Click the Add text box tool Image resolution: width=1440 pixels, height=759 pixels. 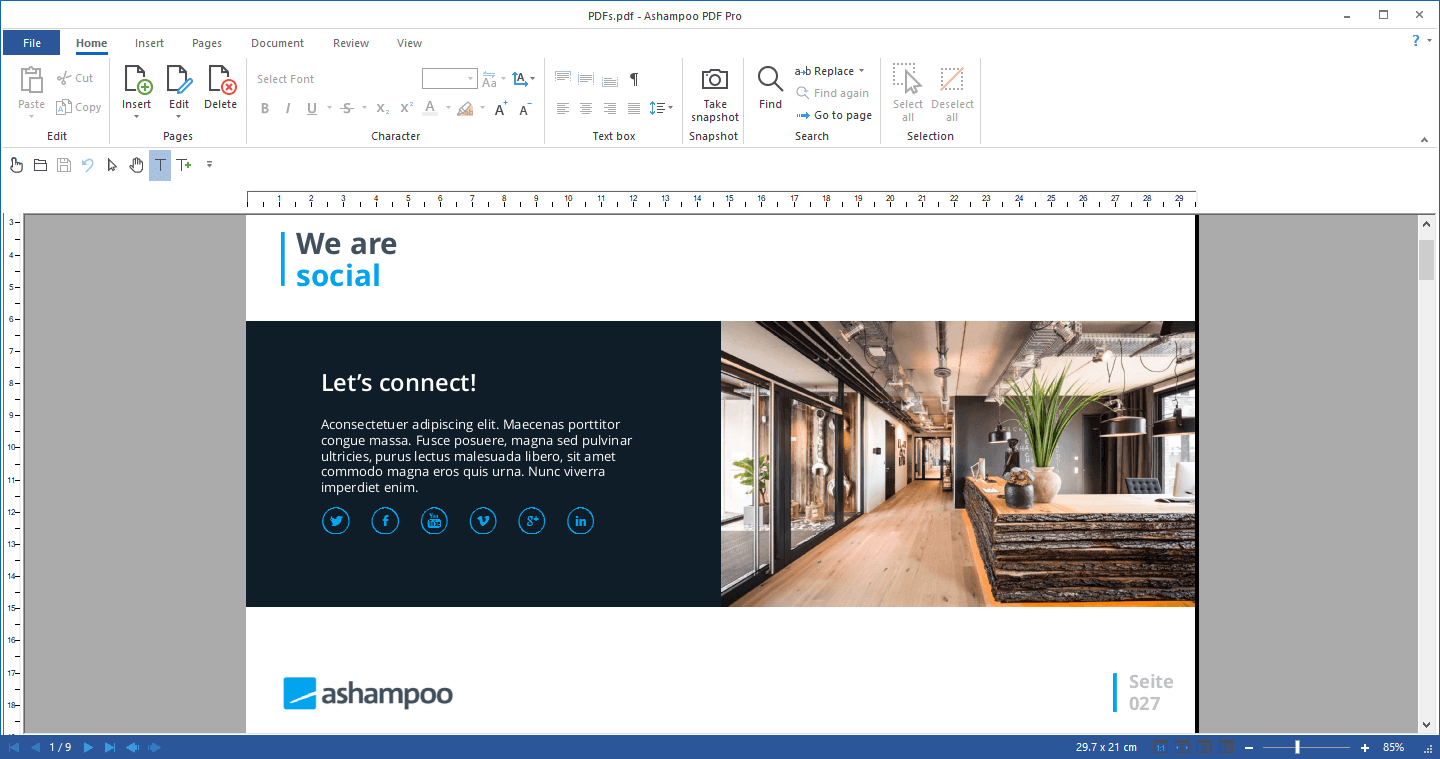point(183,165)
